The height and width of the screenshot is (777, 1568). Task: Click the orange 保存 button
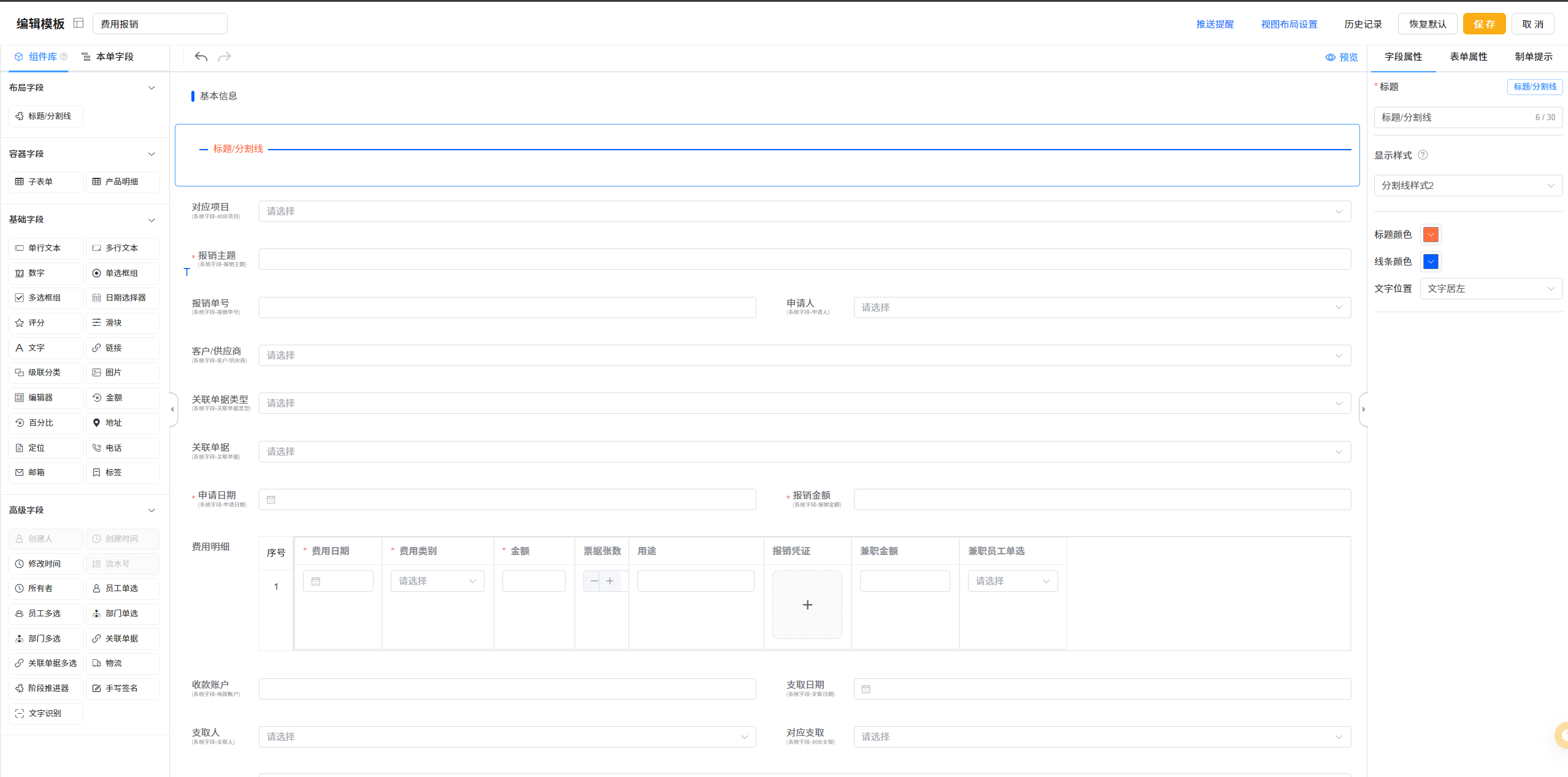click(1484, 24)
